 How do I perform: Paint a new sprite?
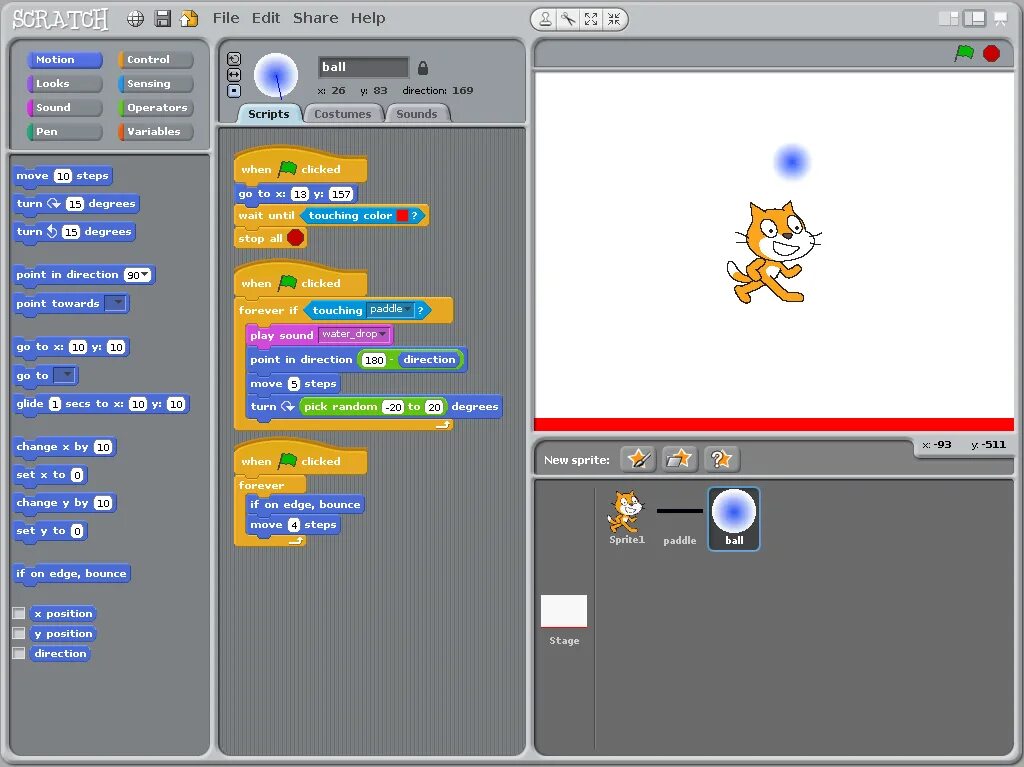click(638, 459)
